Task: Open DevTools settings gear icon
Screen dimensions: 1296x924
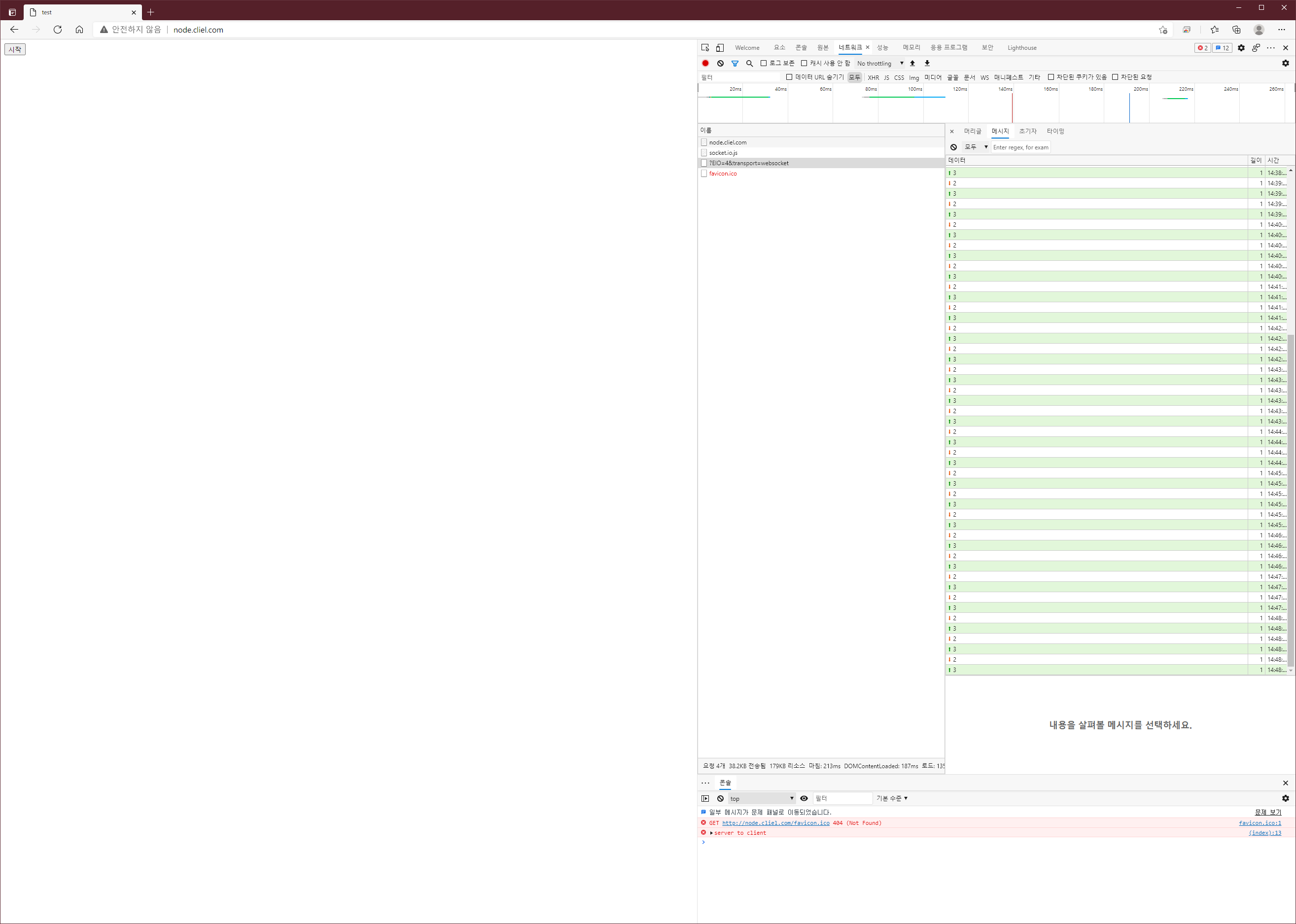Action: click(1241, 48)
